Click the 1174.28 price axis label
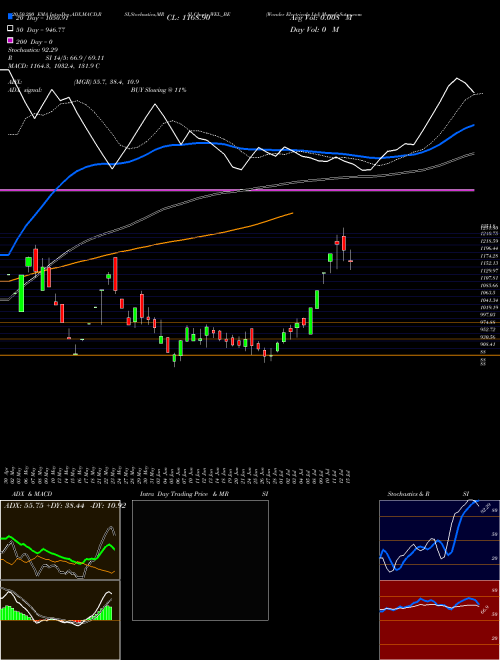Screen dimensions: 500x660 point(489,255)
